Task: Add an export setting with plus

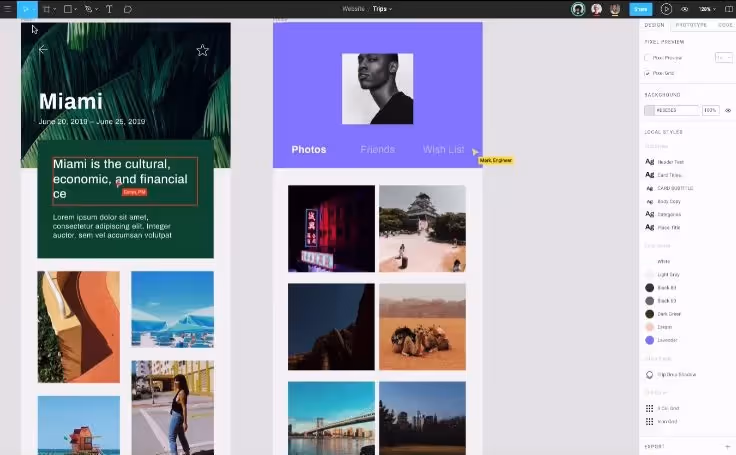Action: click(728, 447)
